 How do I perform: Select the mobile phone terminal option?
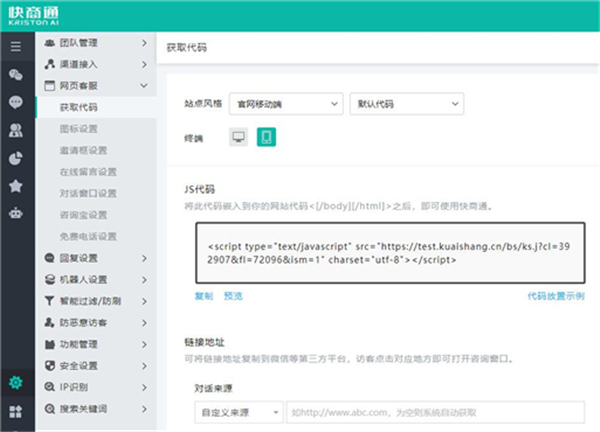tap(267, 137)
